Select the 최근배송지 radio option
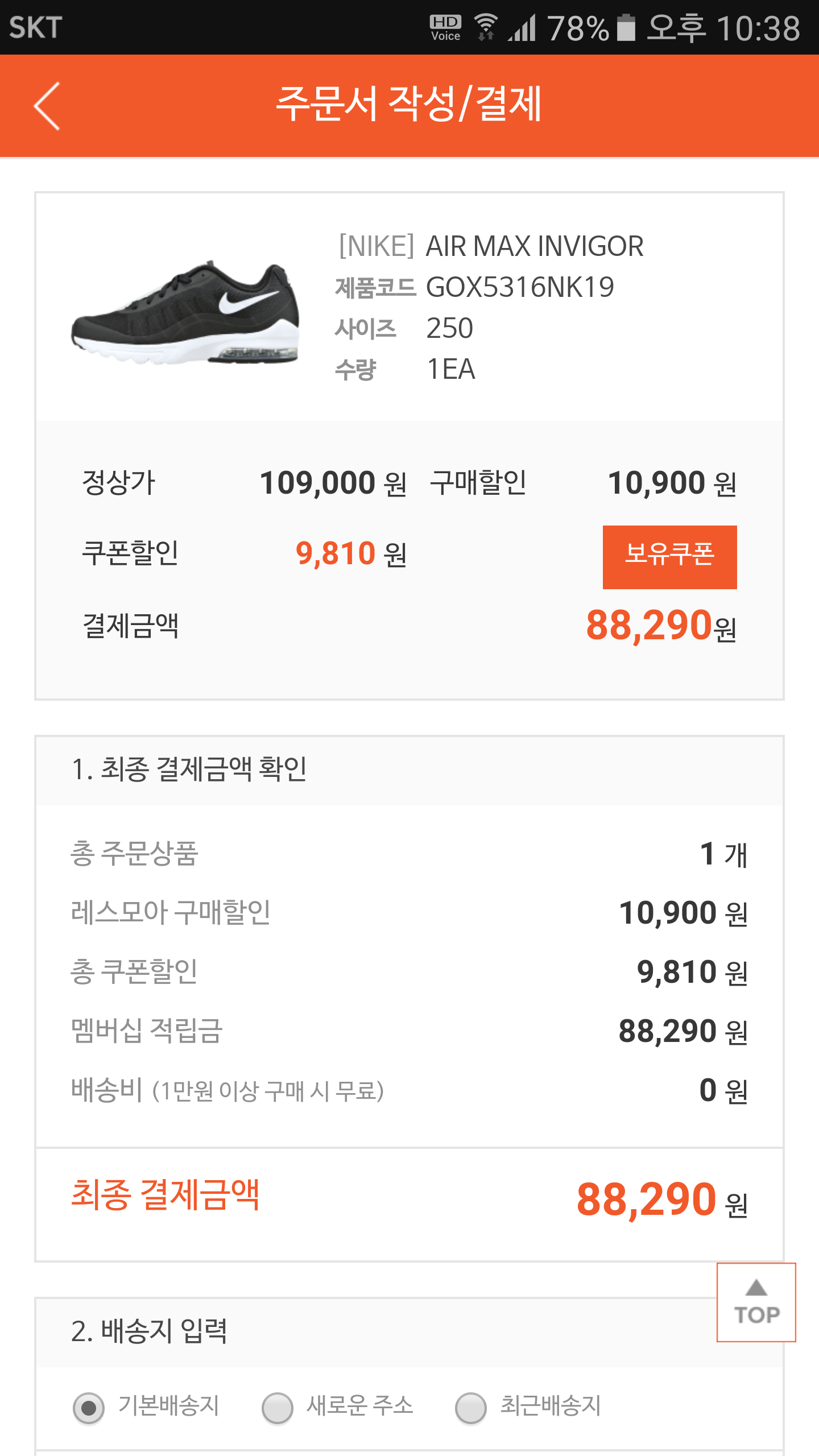 pyautogui.click(x=471, y=1408)
